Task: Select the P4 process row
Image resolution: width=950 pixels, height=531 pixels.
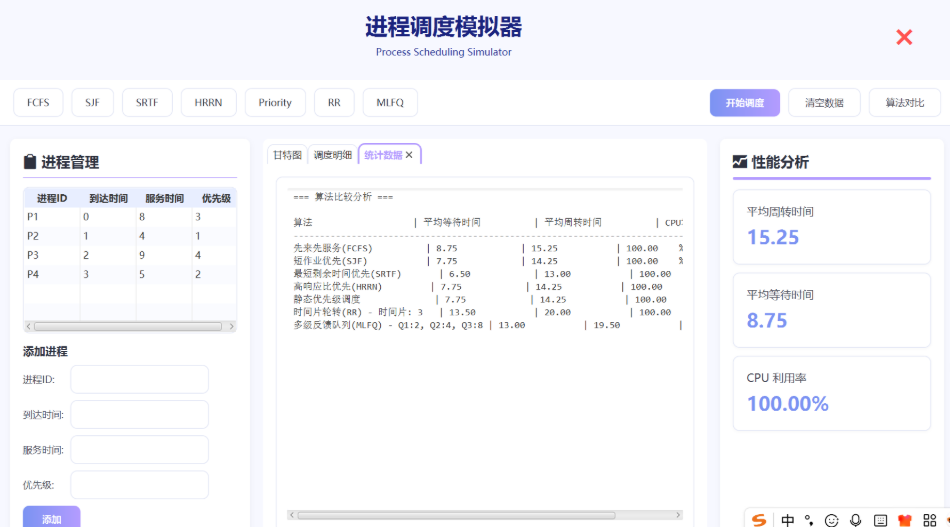Action: click(130, 275)
